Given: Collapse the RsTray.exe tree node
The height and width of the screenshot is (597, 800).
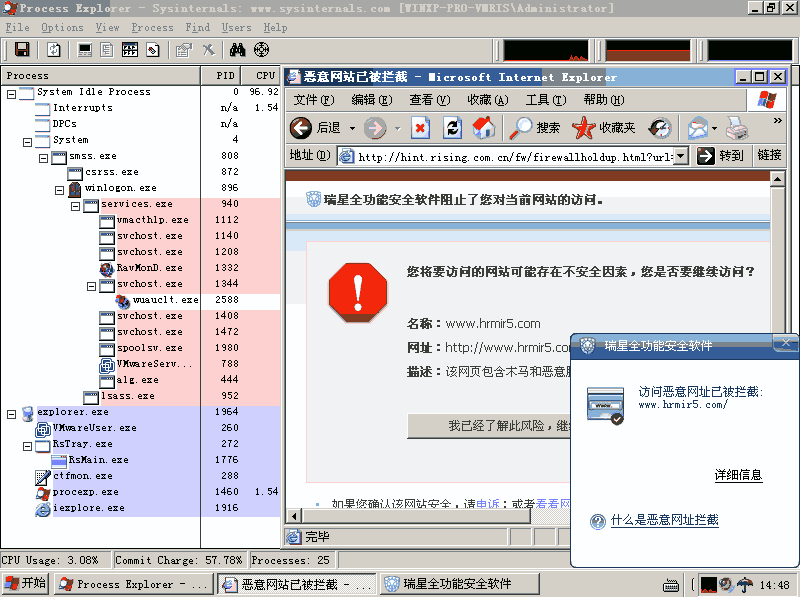Looking at the screenshot, I should (x=28, y=446).
